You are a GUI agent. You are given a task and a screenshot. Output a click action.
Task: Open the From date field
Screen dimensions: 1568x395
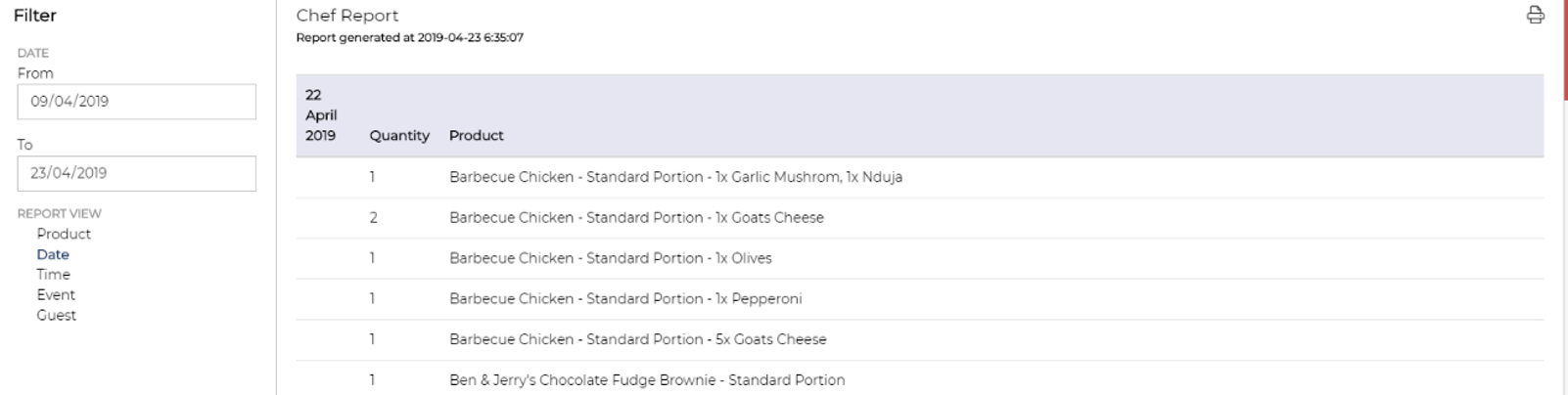pyautogui.click(x=137, y=102)
